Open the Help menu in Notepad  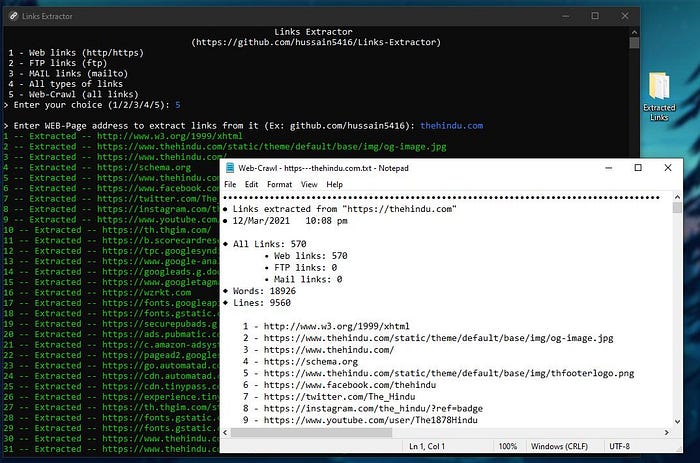(334, 184)
